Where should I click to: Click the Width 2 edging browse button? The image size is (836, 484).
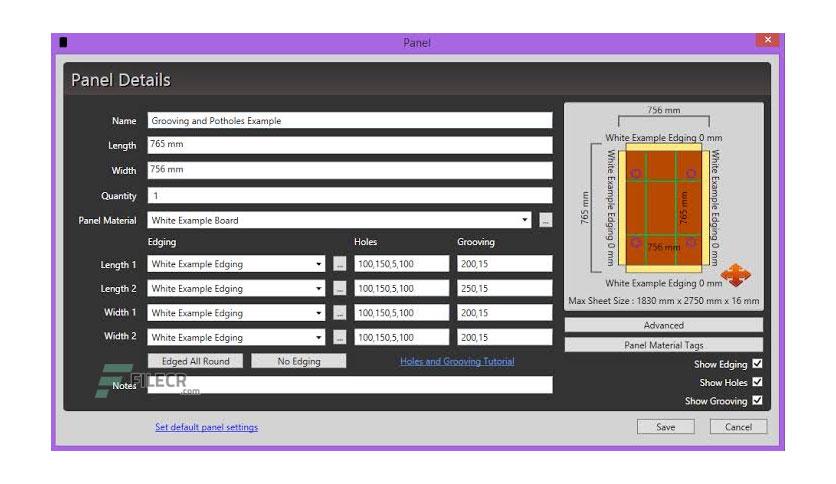coord(339,337)
